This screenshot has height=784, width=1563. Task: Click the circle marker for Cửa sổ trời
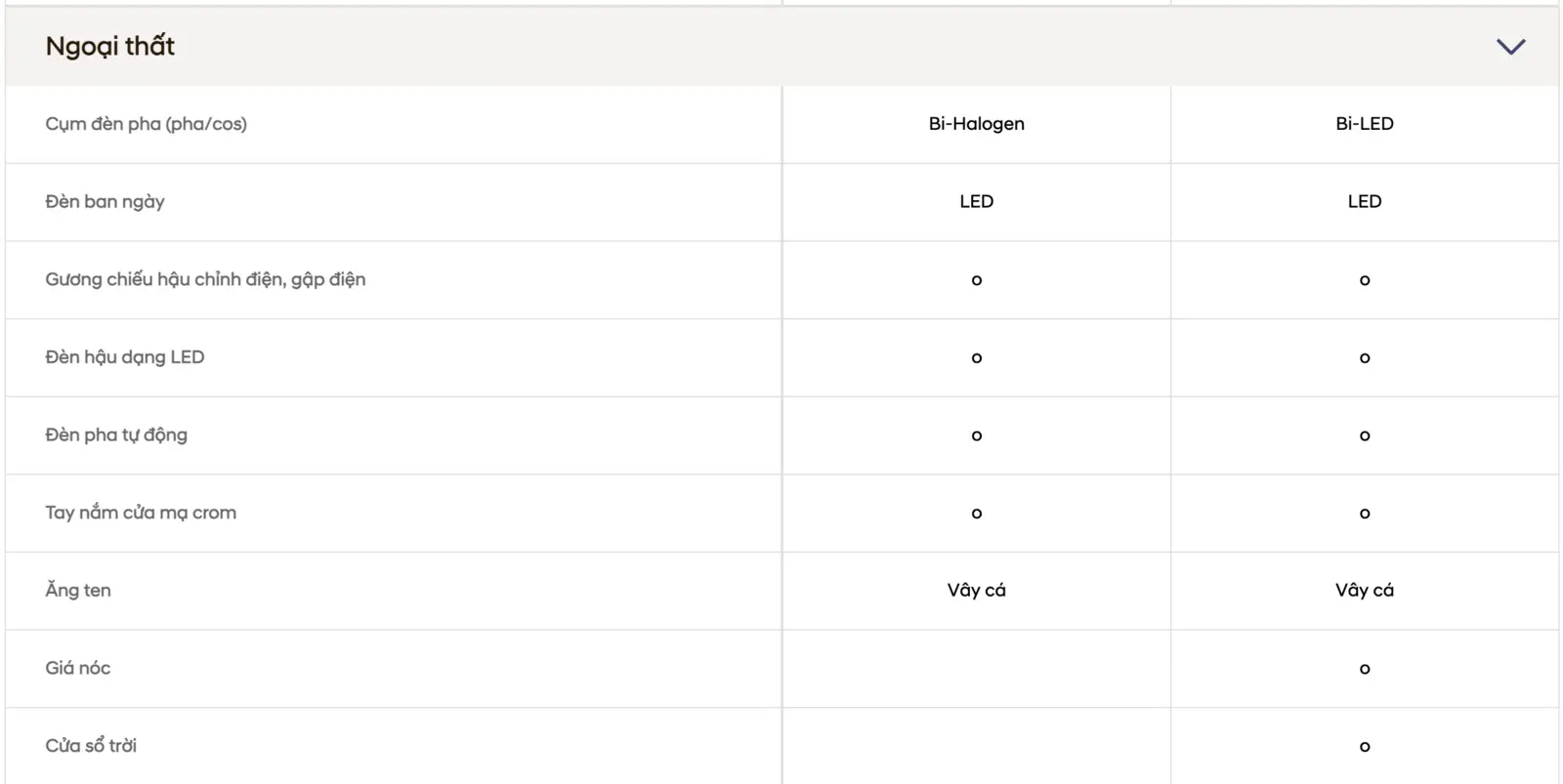pyautogui.click(x=1365, y=747)
